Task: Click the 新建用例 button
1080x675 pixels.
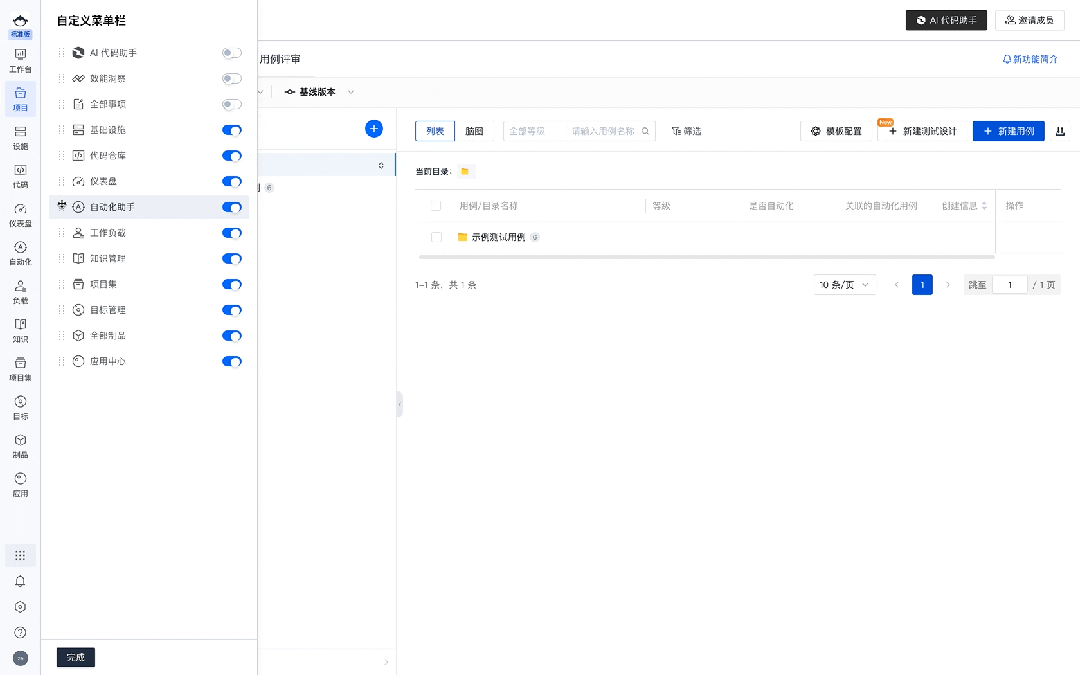Action: coord(1008,131)
